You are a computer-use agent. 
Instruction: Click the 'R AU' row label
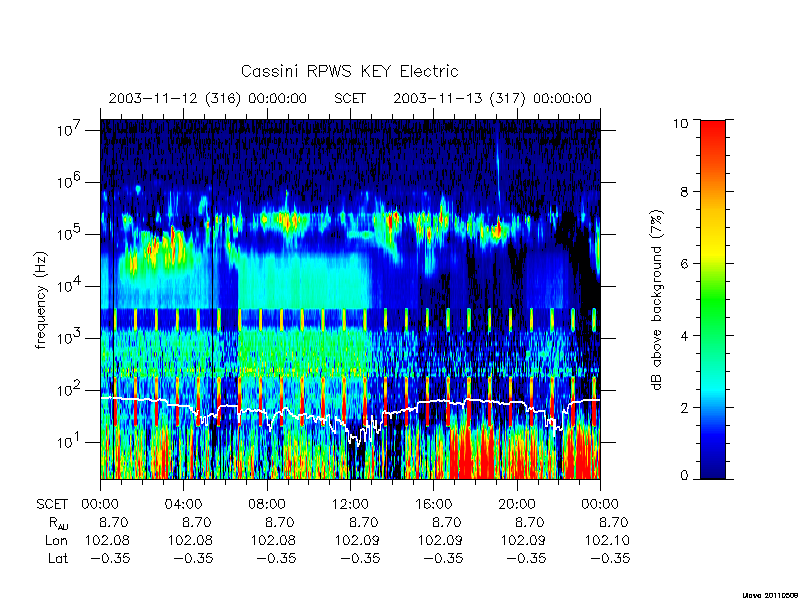[59, 523]
